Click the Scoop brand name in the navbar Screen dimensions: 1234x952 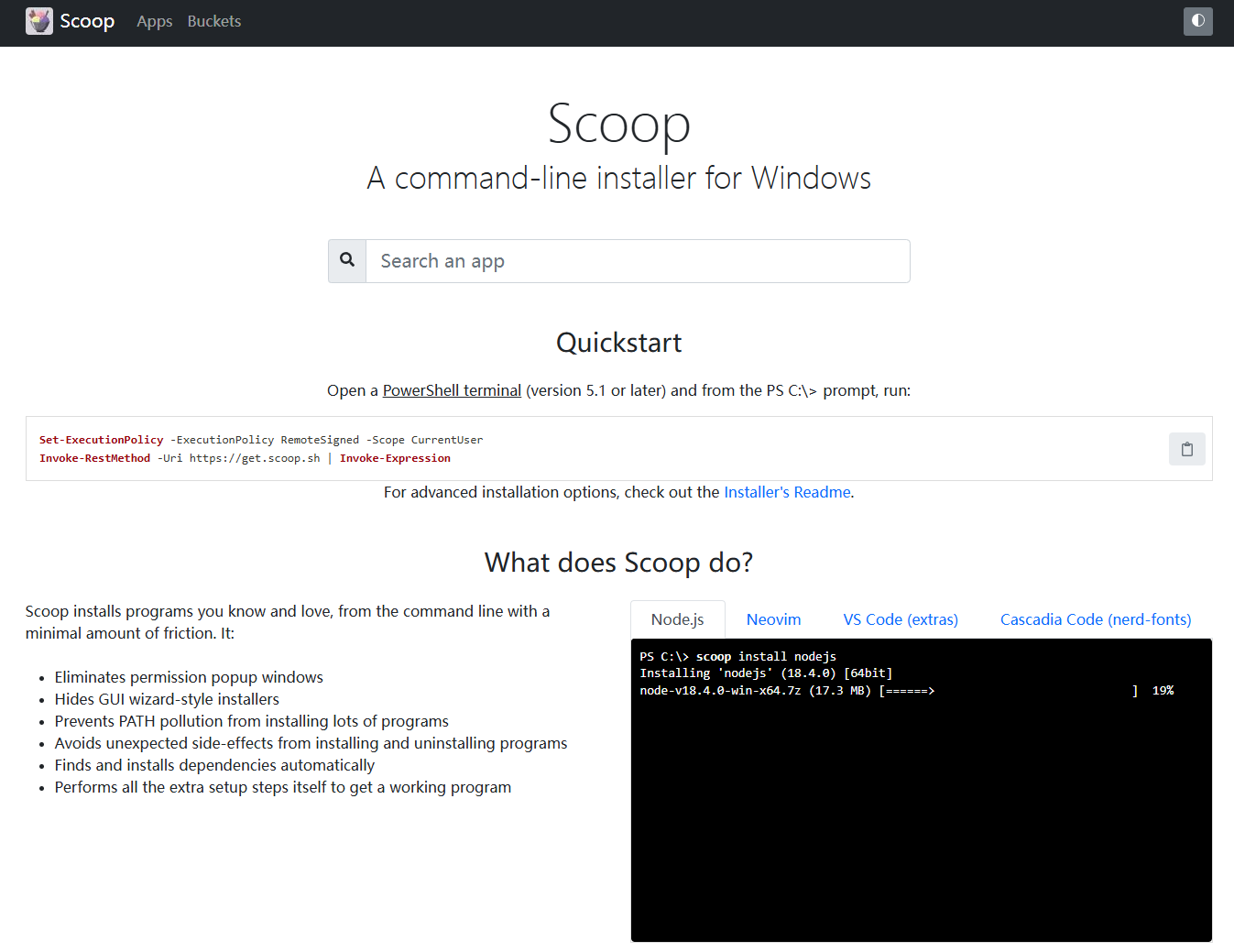coord(87,21)
